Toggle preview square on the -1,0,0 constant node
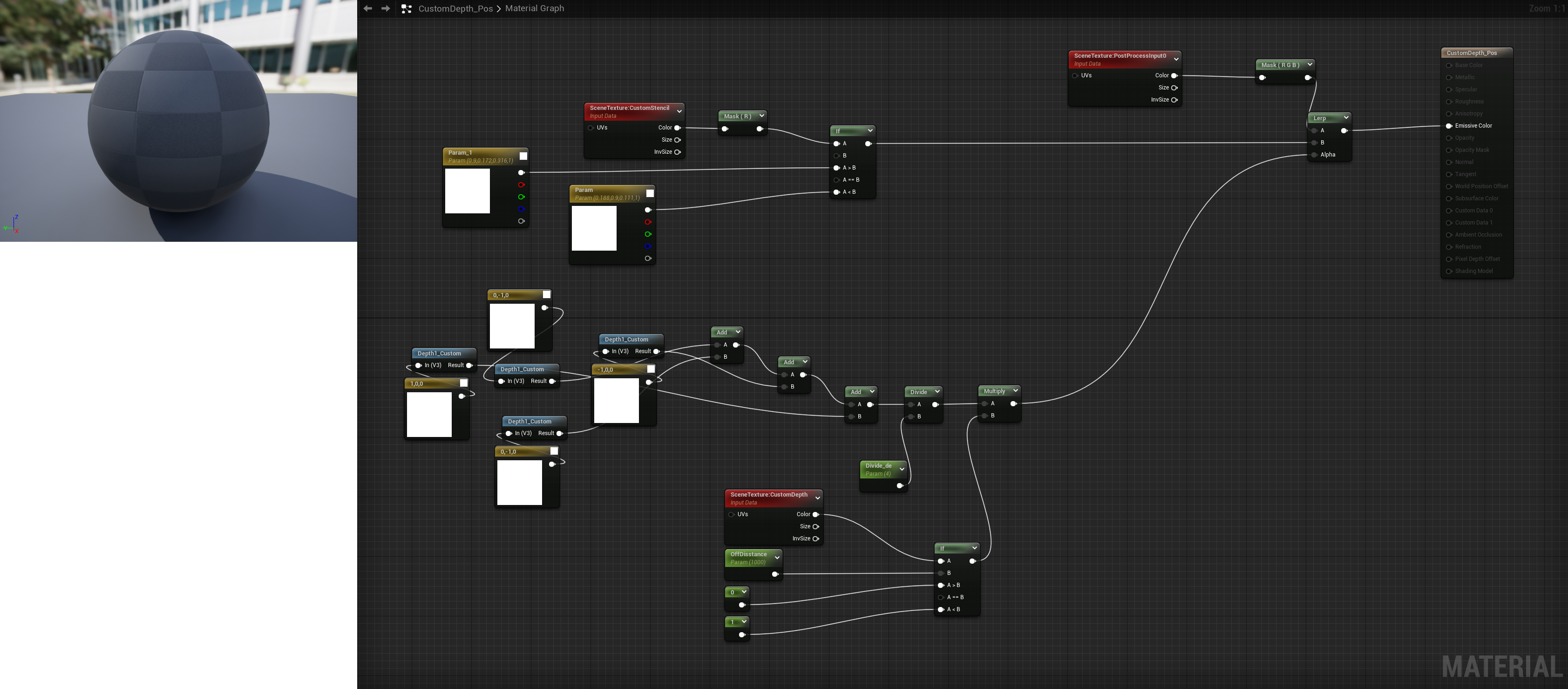Viewport: 1568px width, 689px height. (x=651, y=369)
